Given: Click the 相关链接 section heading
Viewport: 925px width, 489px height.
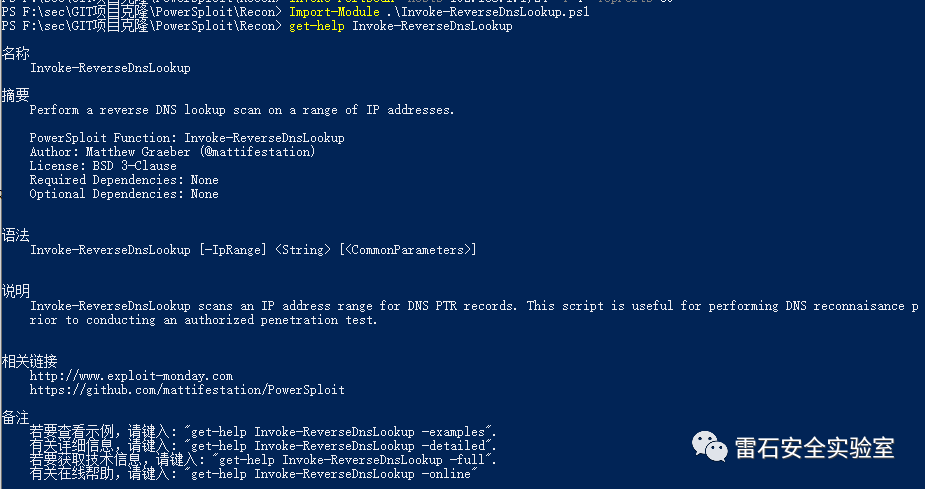Looking at the screenshot, I should tap(30, 361).
